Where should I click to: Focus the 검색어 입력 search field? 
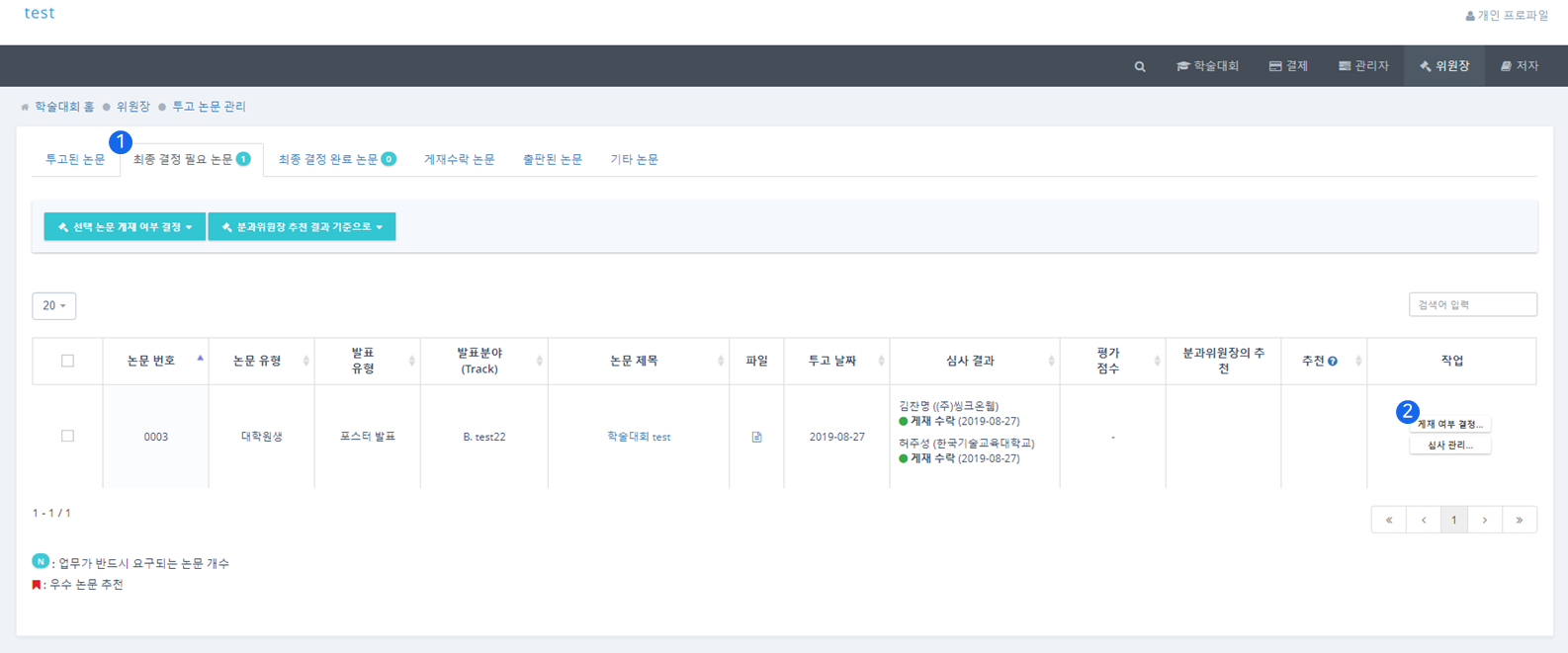point(1473,304)
